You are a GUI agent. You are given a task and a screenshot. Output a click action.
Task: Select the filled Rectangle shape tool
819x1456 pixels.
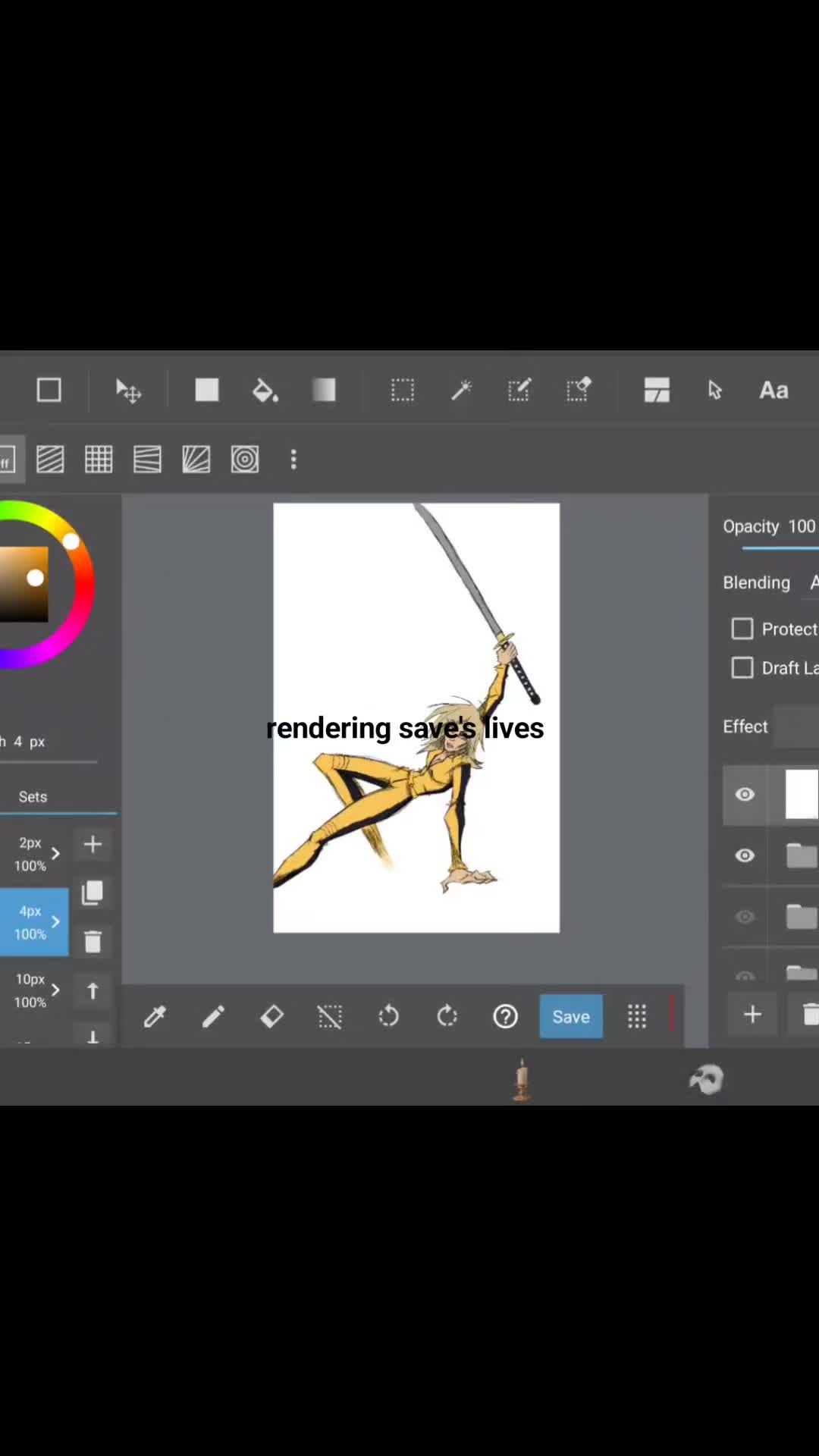click(206, 390)
